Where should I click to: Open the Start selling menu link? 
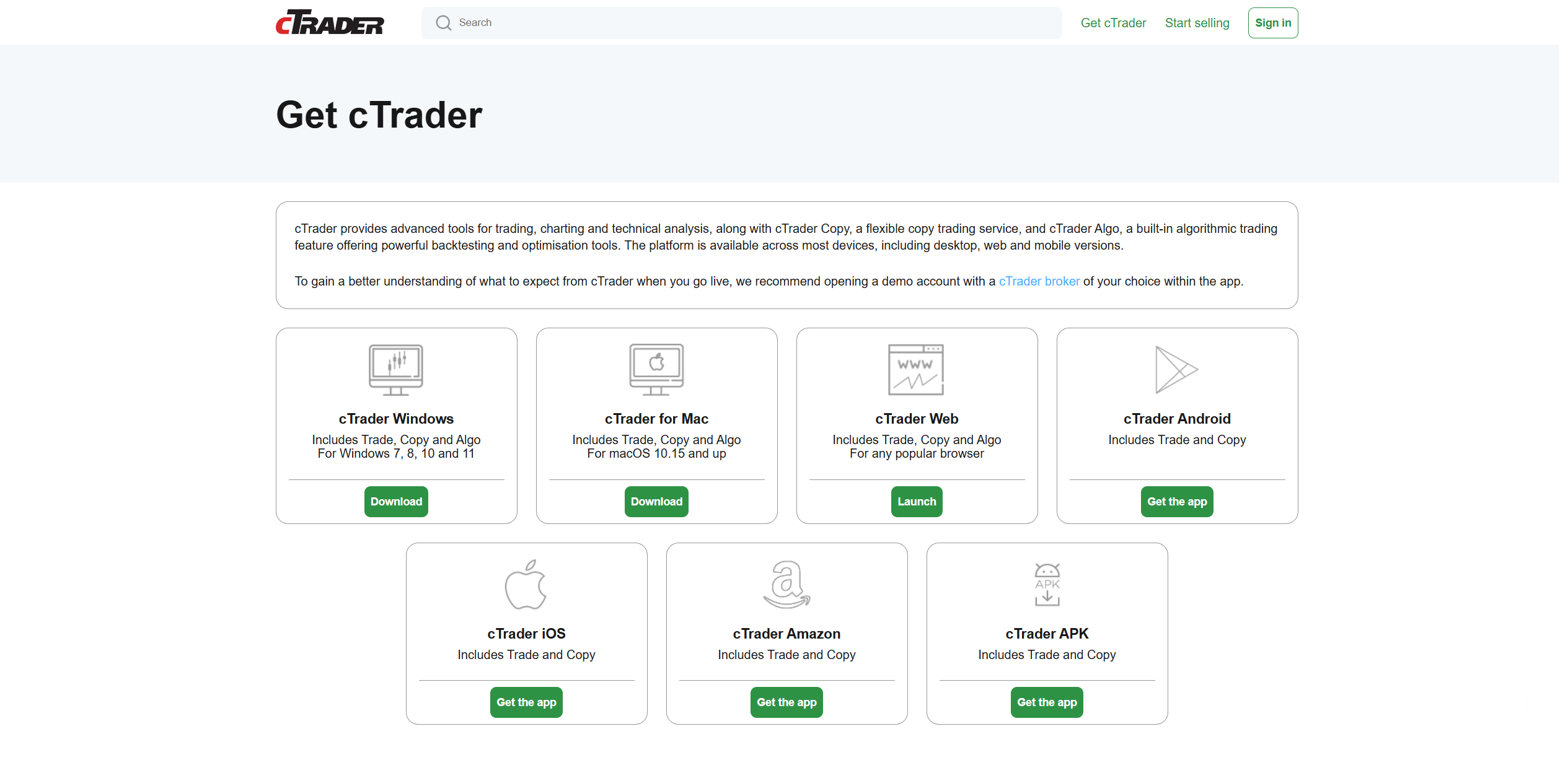point(1197,23)
